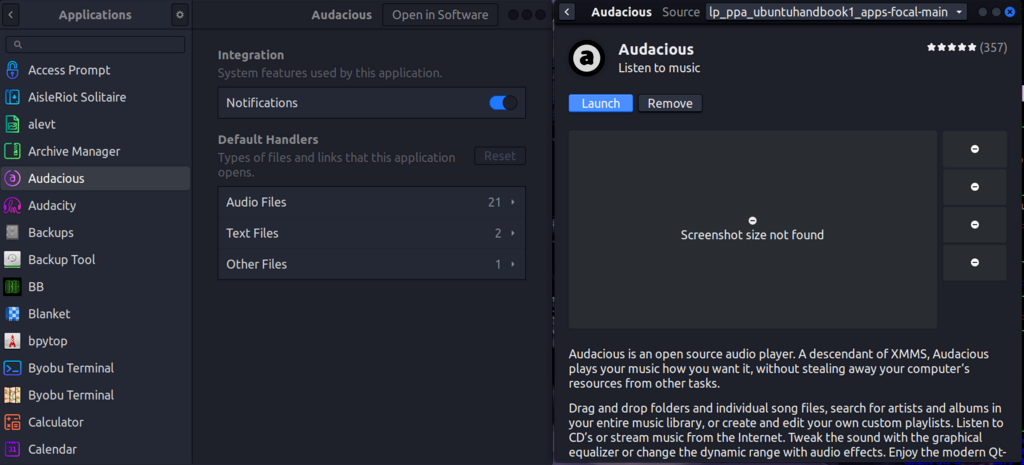Image resolution: width=1024 pixels, height=465 pixels.
Task: Select Backups in the applications list
Action: tap(95, 232)
